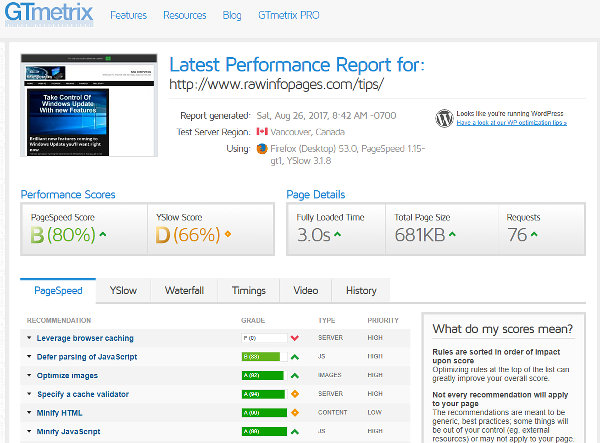Open Minify HTML recommendation
600x443 pixels.
pyautogui.click(x=59, y=413)
